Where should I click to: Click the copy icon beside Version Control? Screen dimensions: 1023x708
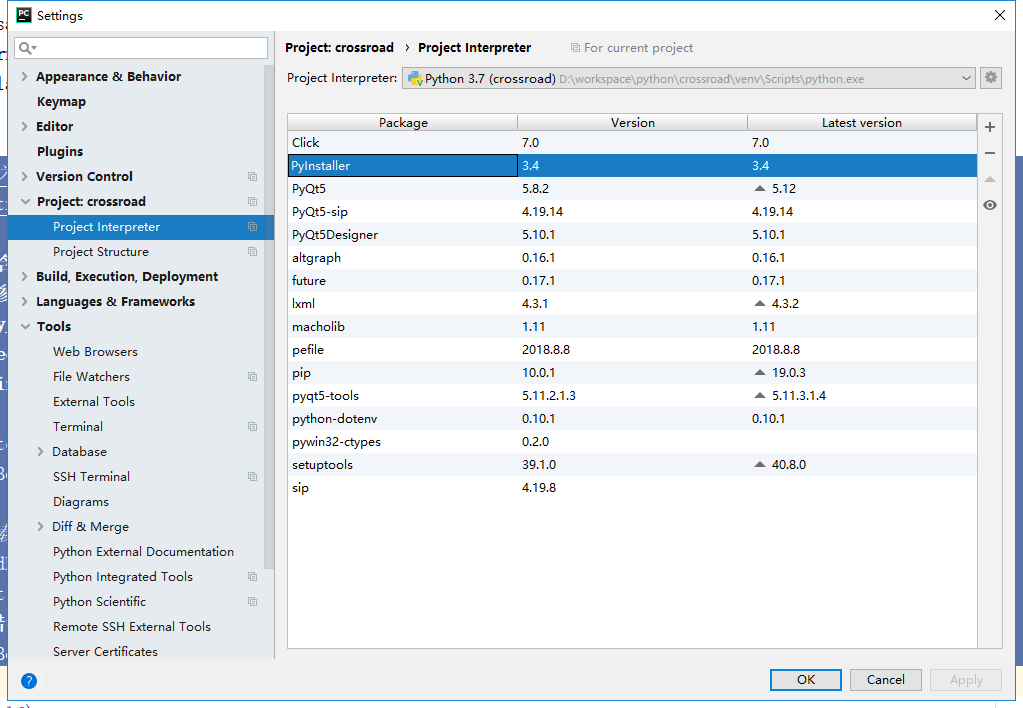(252, 177)
